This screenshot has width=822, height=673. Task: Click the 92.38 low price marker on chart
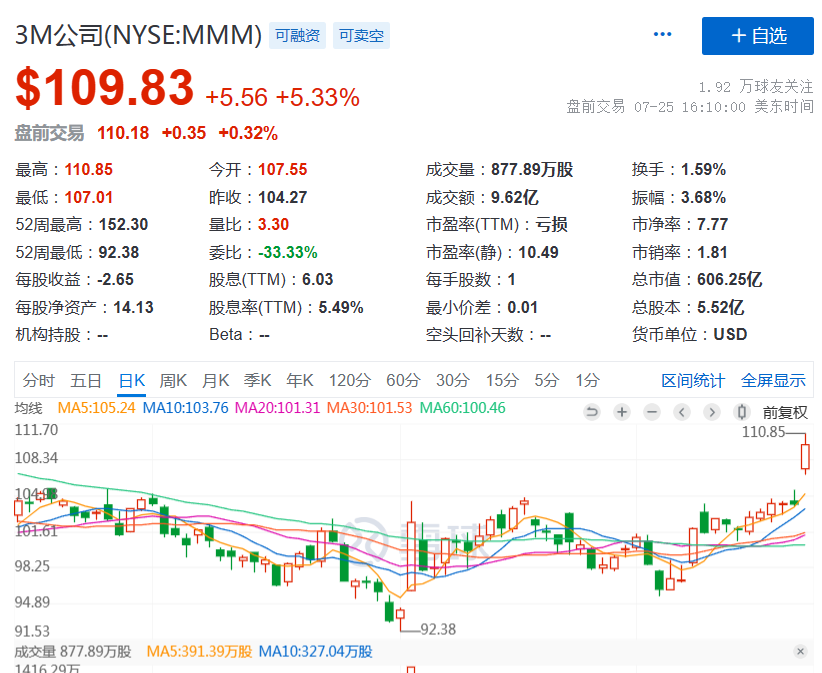click(x=438, y=629)
